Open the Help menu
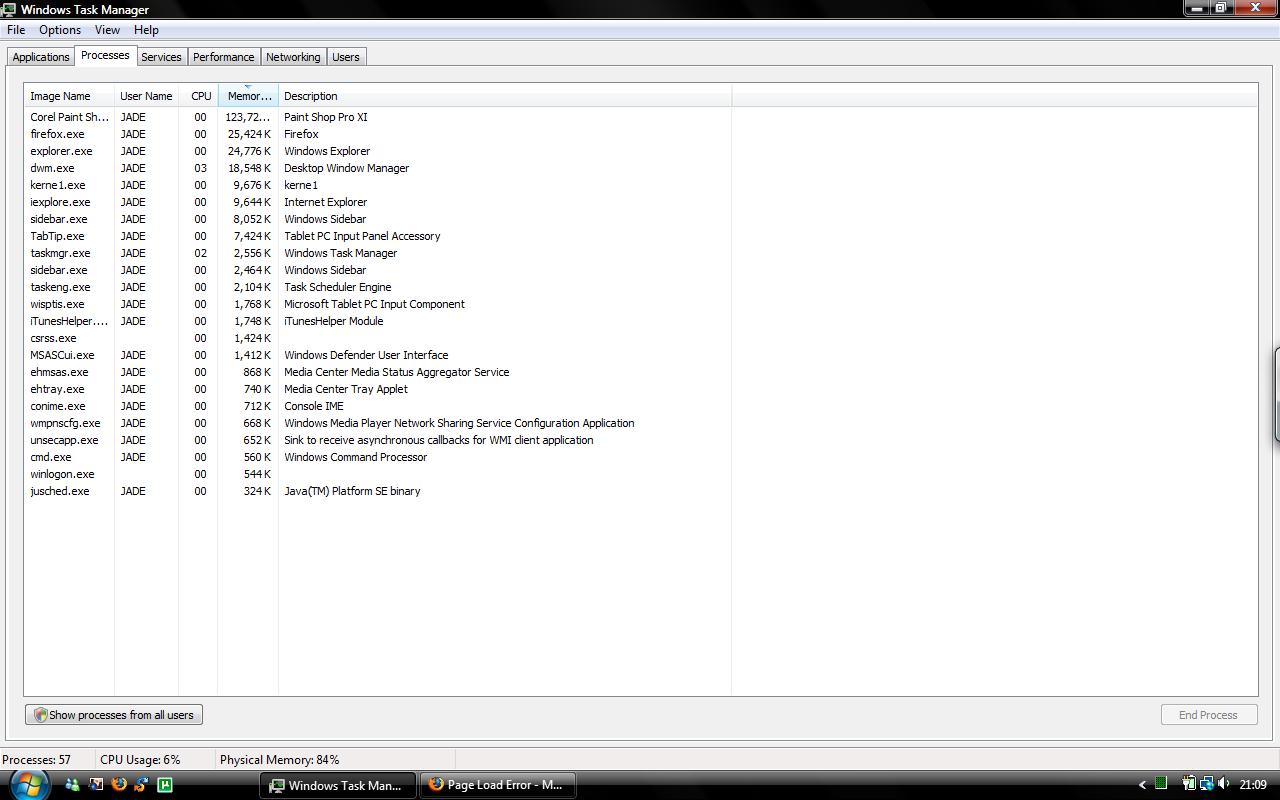This screenshot has width=1280, height=800. coord(146,30)
